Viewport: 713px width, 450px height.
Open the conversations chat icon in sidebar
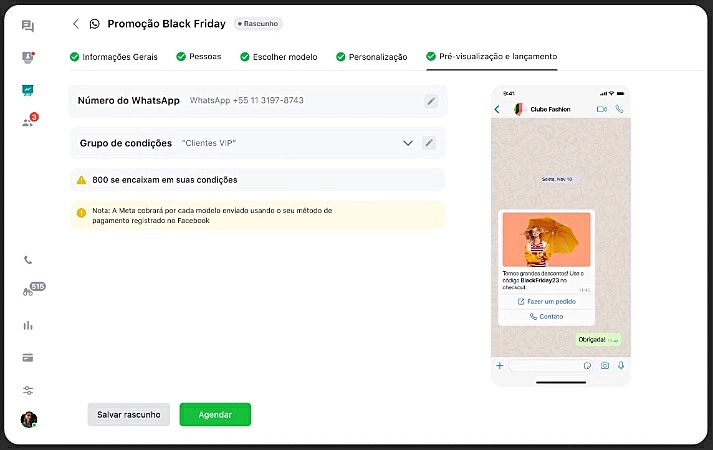coord(28,26)
